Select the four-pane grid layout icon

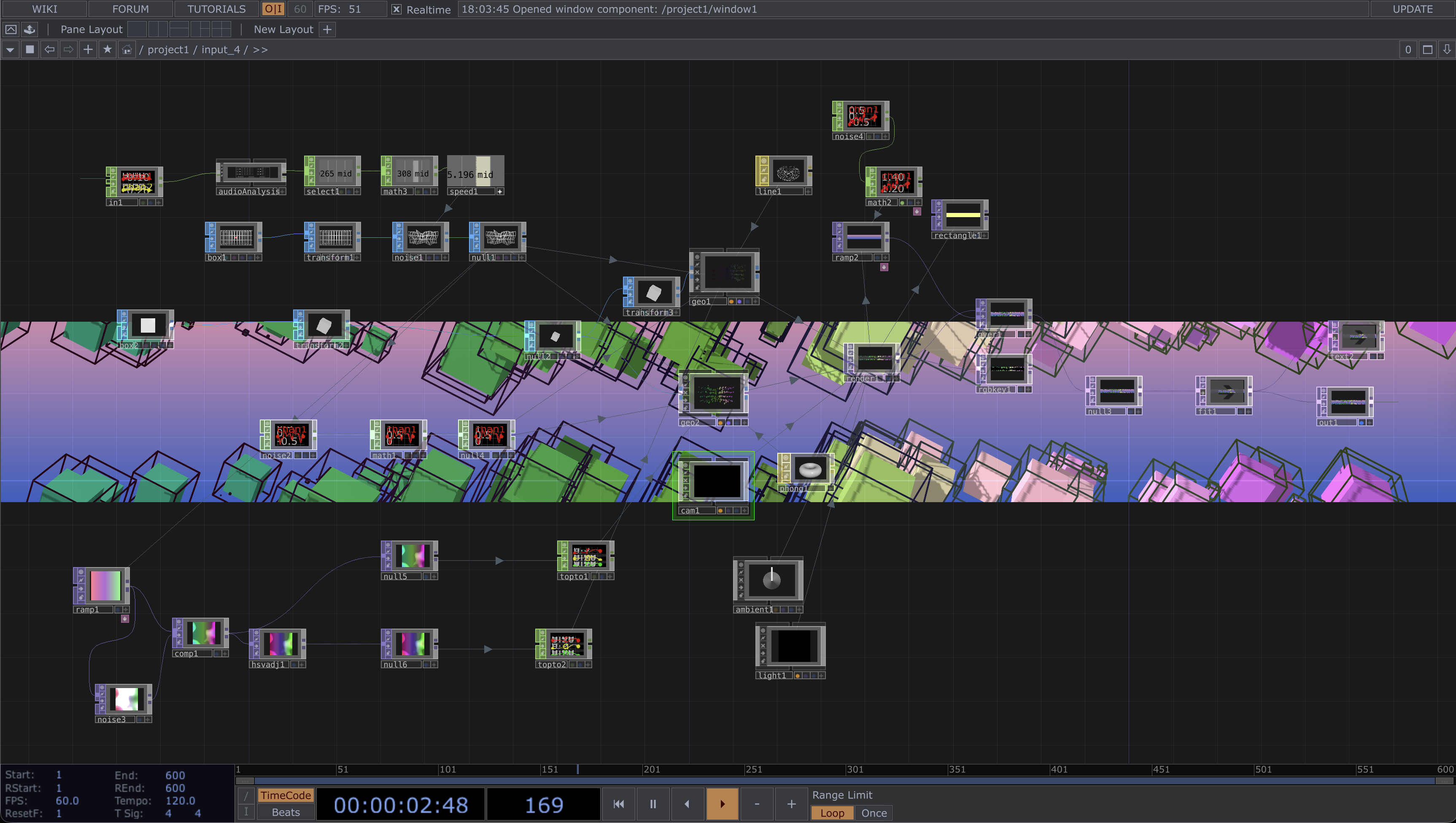click(x=221, y=30)
